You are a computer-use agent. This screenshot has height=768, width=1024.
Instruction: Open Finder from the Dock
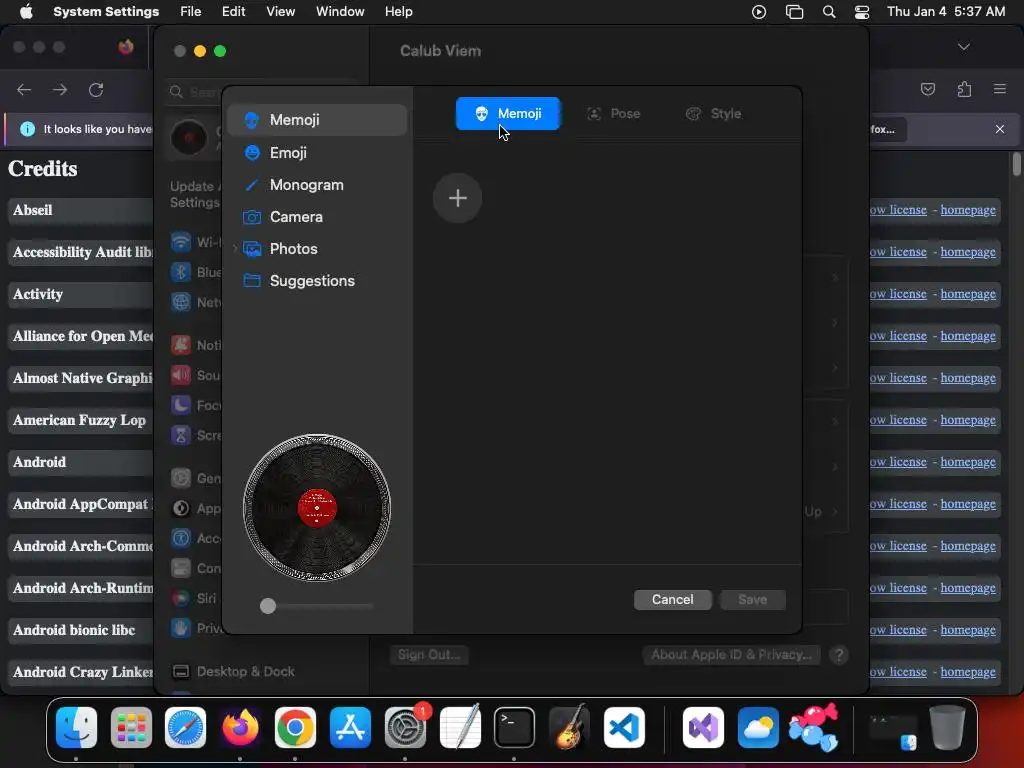tap(76, 727)
